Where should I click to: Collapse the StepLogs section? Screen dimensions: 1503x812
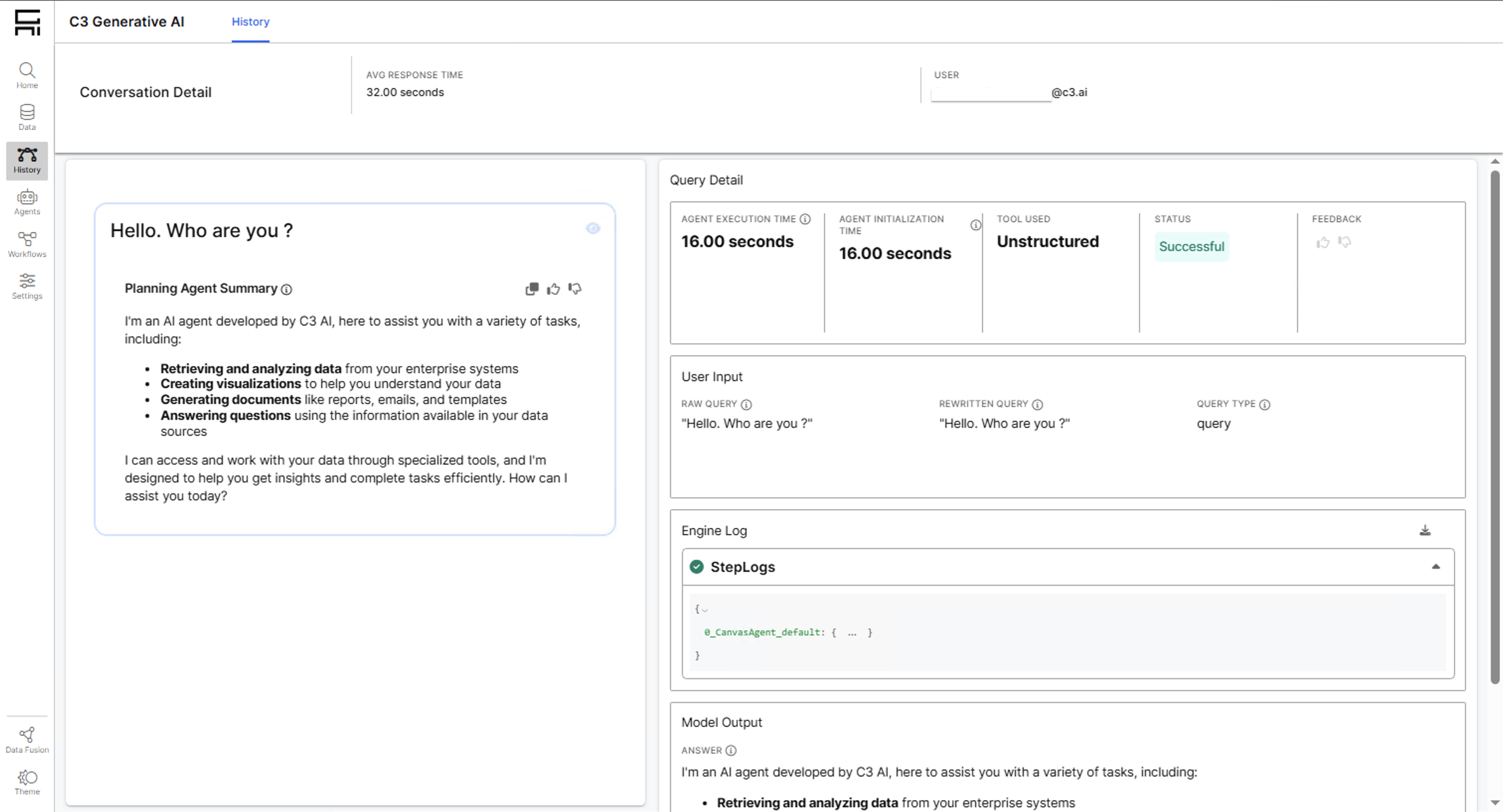point(1435,567)
